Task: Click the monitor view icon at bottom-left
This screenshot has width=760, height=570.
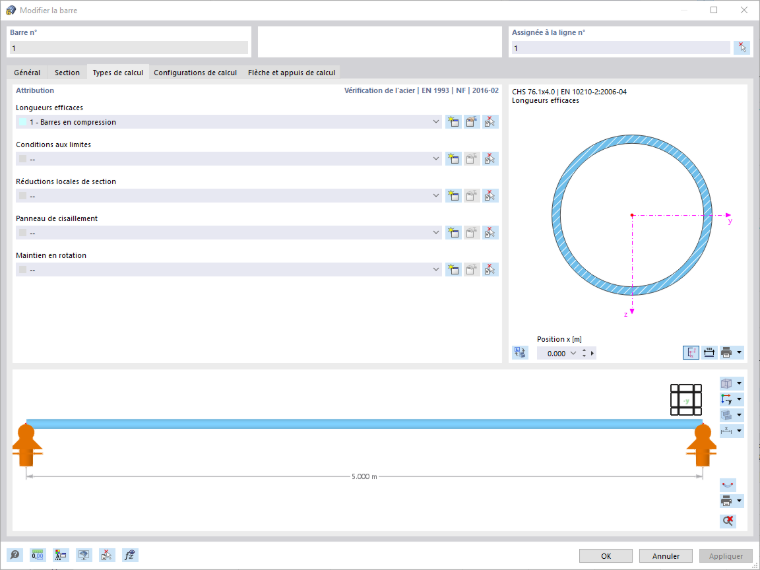Action: pos(84,555)
